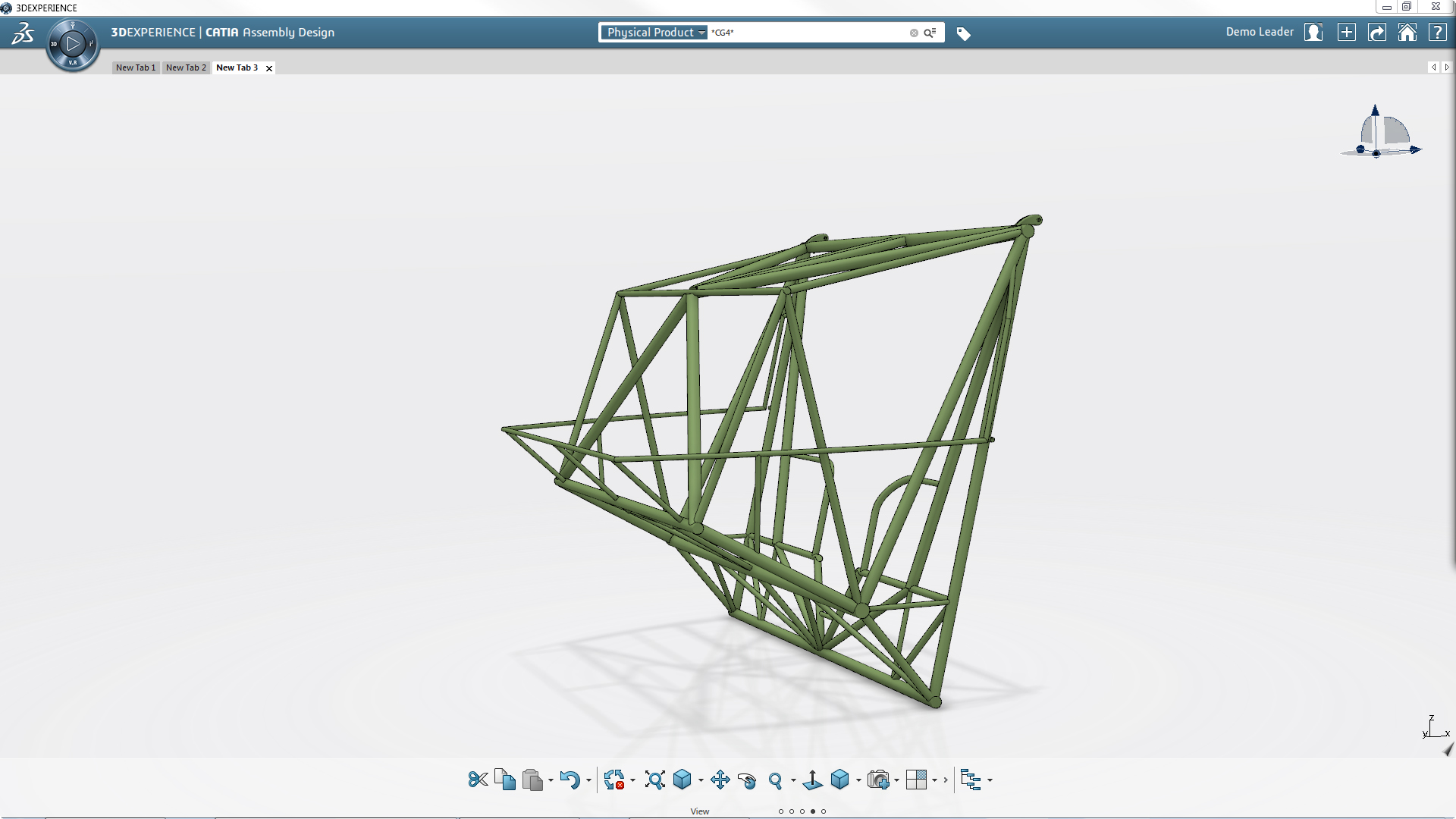Open the specification tree icon
Screen dimensions: 1456x819
click(x=970, y=780)
